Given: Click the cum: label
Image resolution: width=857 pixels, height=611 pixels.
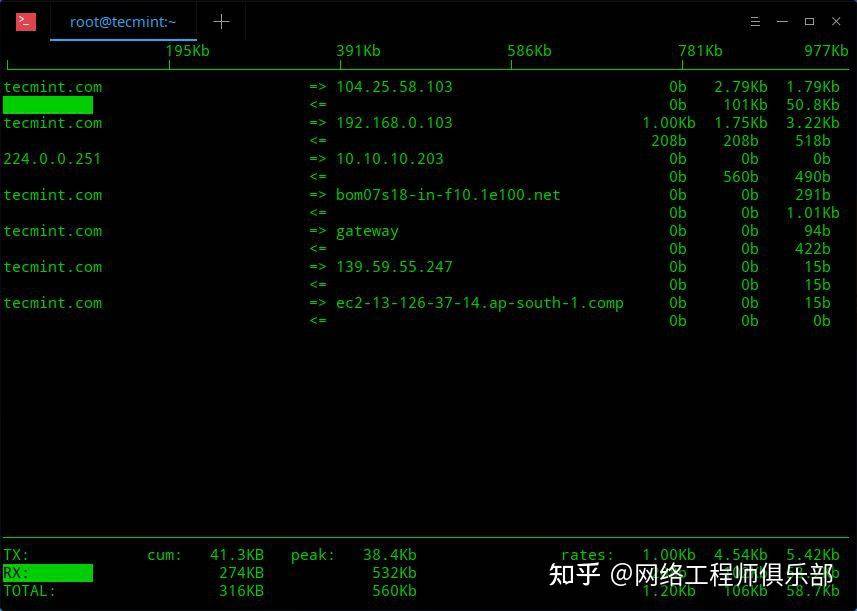Looking at the screenshot, I should click(165, 555).
